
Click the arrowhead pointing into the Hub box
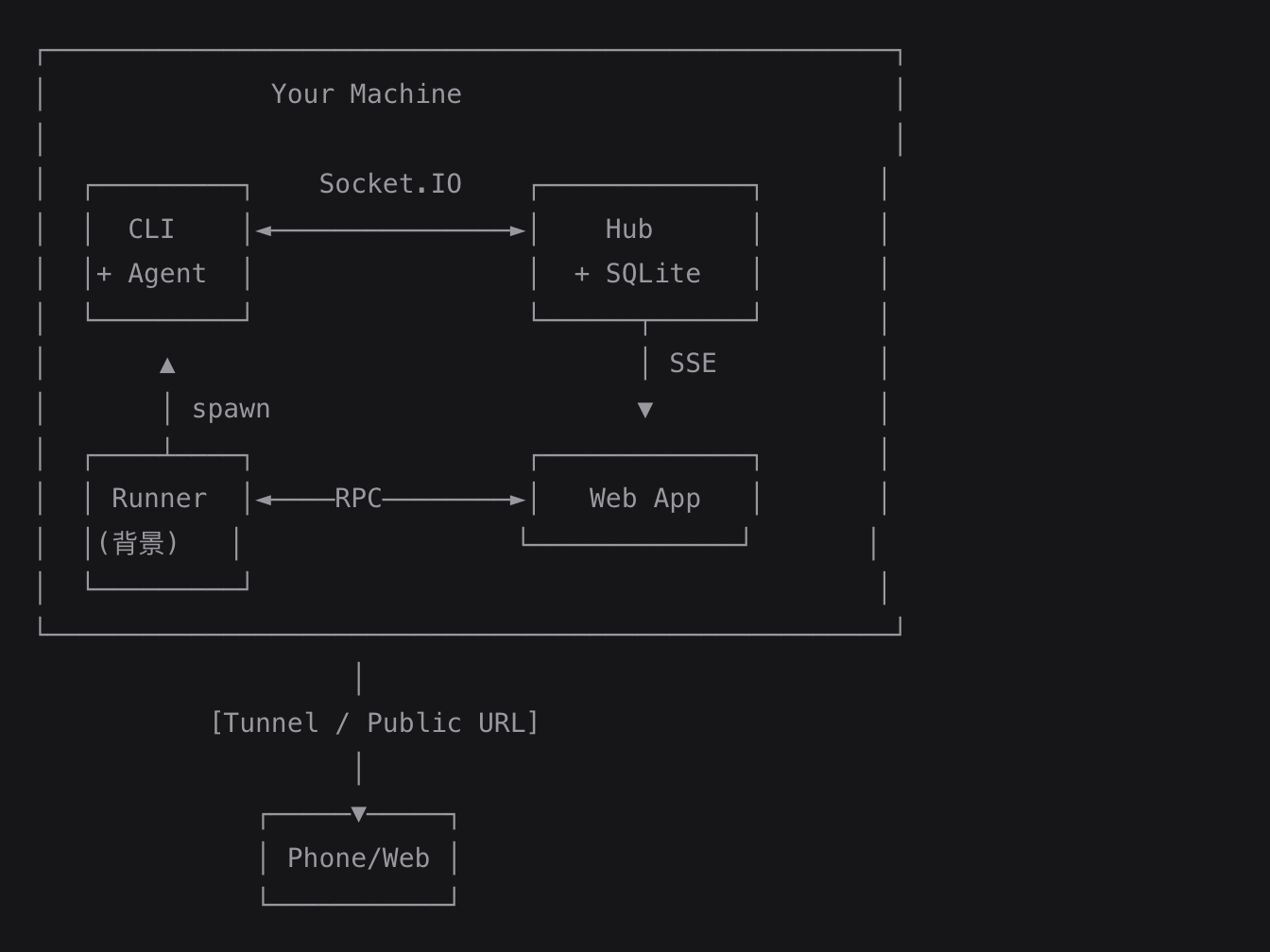[x=517, y=230]
